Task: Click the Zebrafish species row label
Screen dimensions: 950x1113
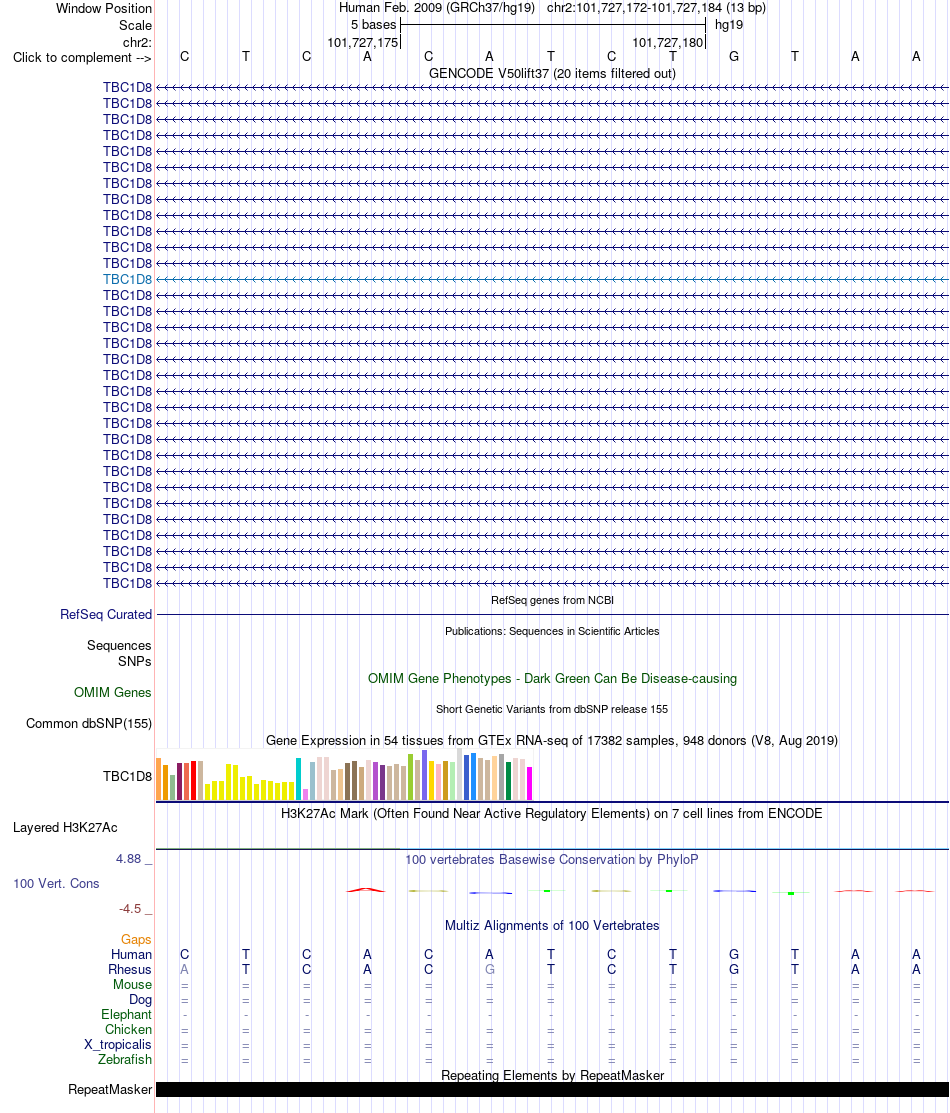Action: tap(125, 1060)
